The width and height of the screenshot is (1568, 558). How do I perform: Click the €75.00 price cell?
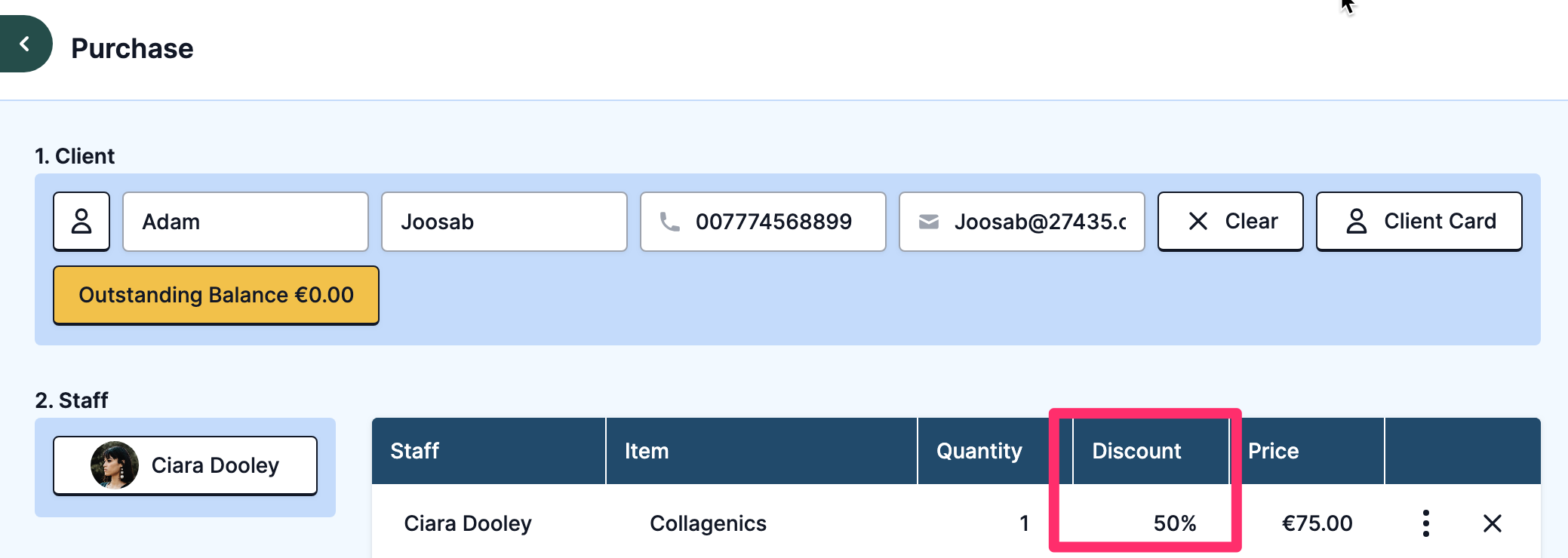point(1317,523)
